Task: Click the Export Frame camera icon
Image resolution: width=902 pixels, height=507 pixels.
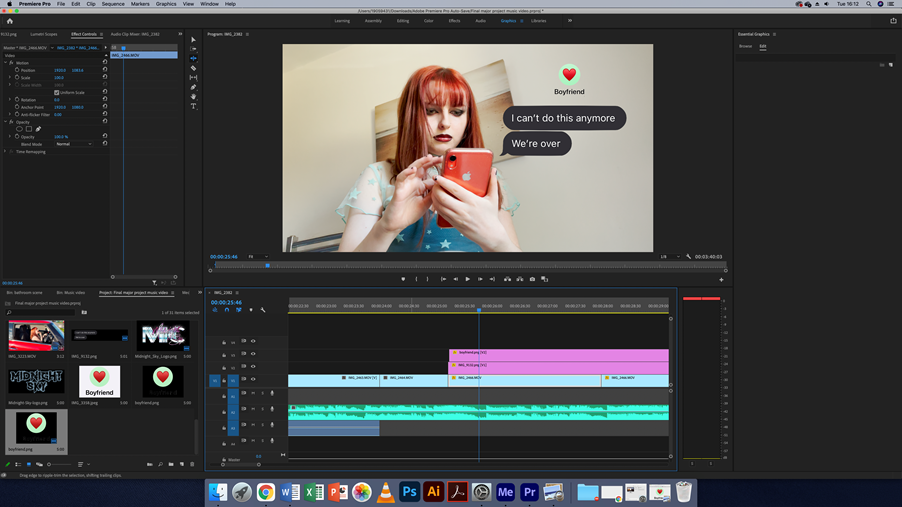Action: point(532,279)
